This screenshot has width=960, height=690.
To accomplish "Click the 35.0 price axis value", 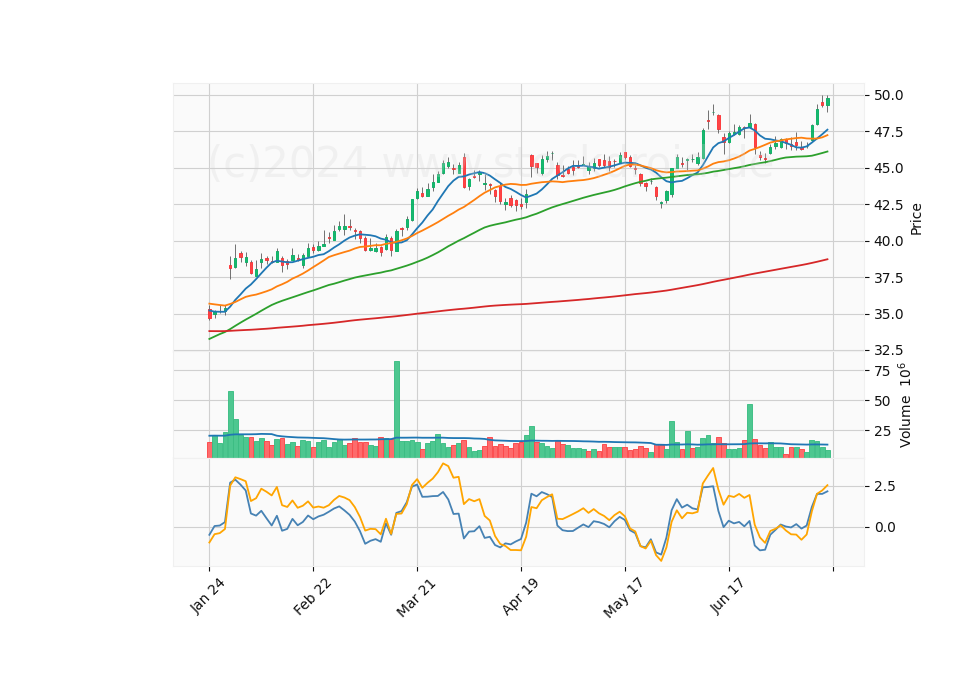I will point(888,314).
